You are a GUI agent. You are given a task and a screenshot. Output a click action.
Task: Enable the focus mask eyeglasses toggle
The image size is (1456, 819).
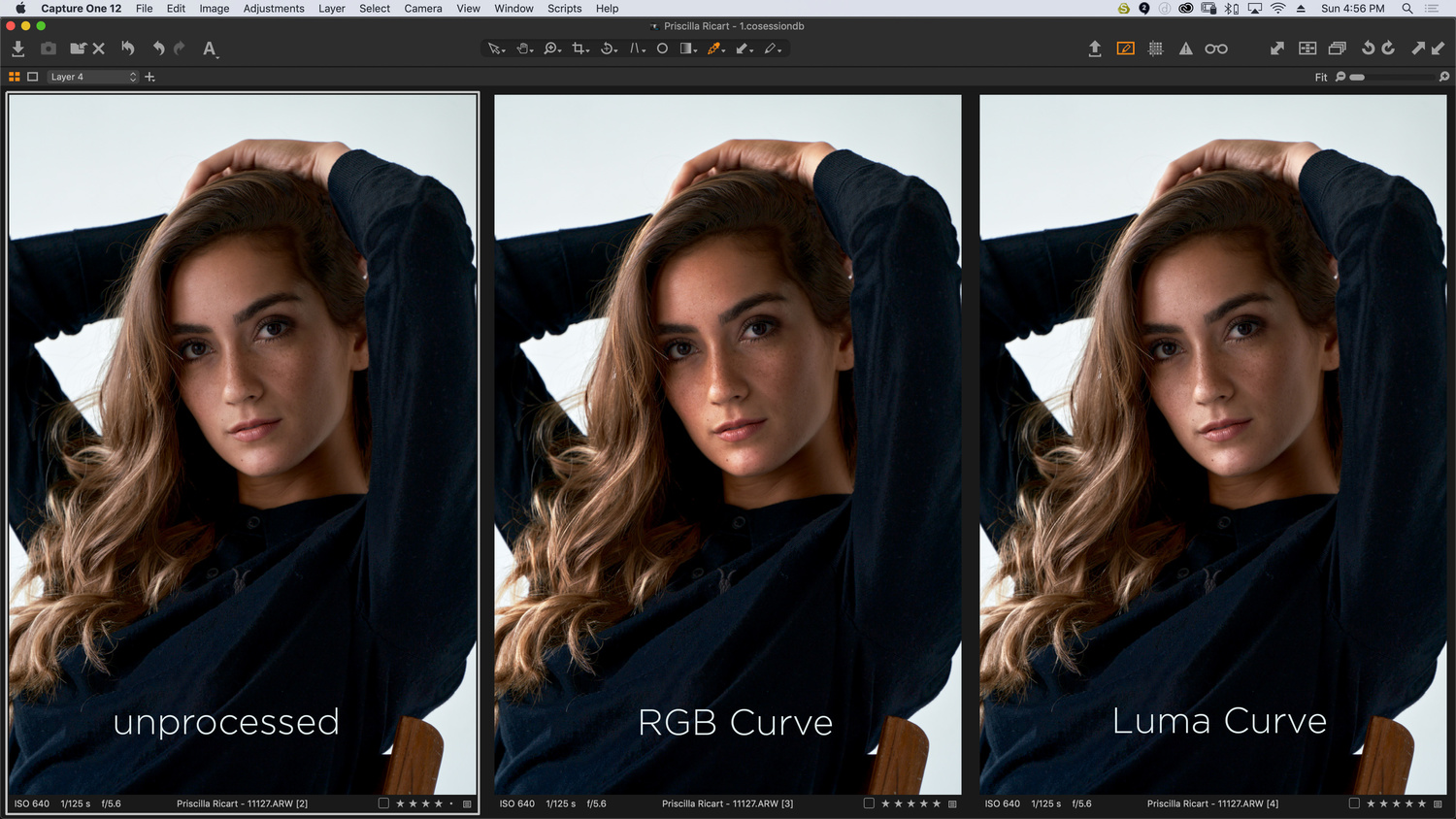coord(1216,48)
